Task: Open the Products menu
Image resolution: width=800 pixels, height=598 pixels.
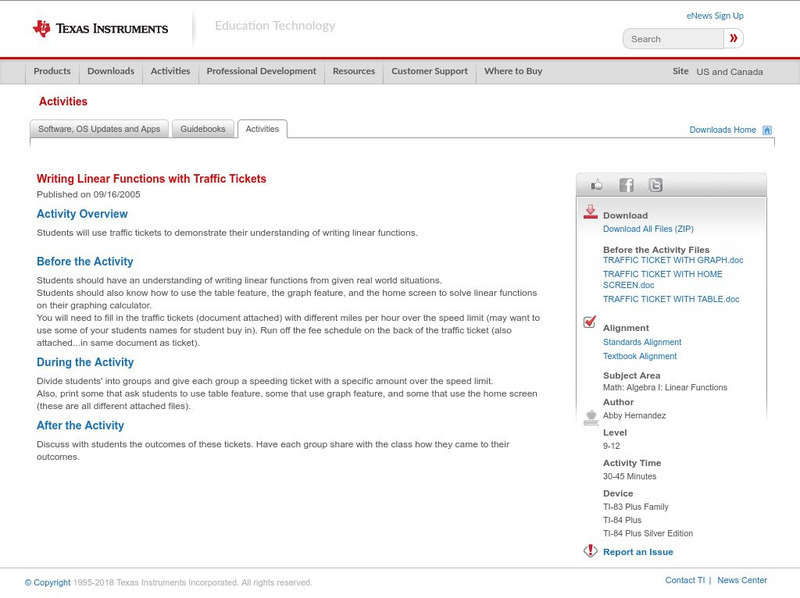Action: [x=52, y=71]
